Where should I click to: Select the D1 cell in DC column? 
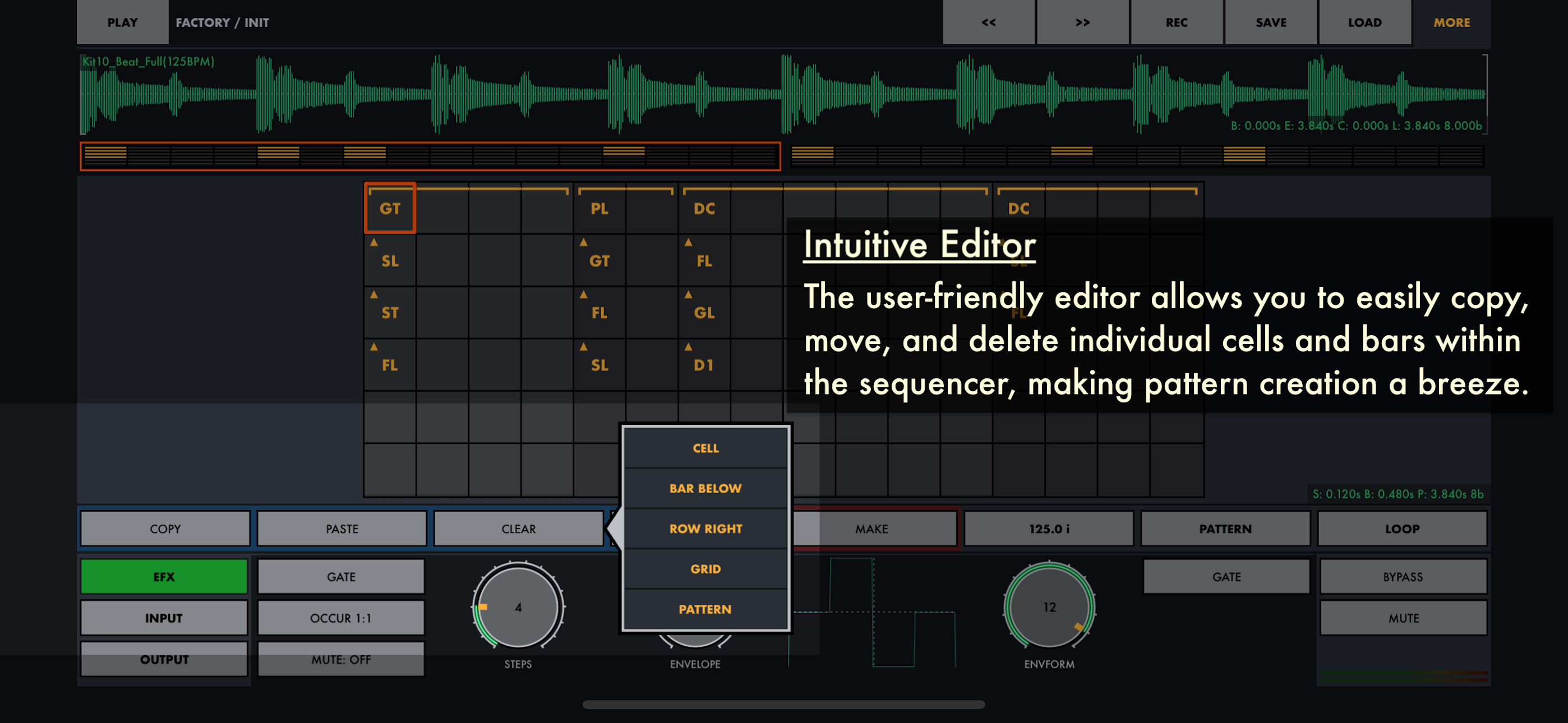point(704,365)
